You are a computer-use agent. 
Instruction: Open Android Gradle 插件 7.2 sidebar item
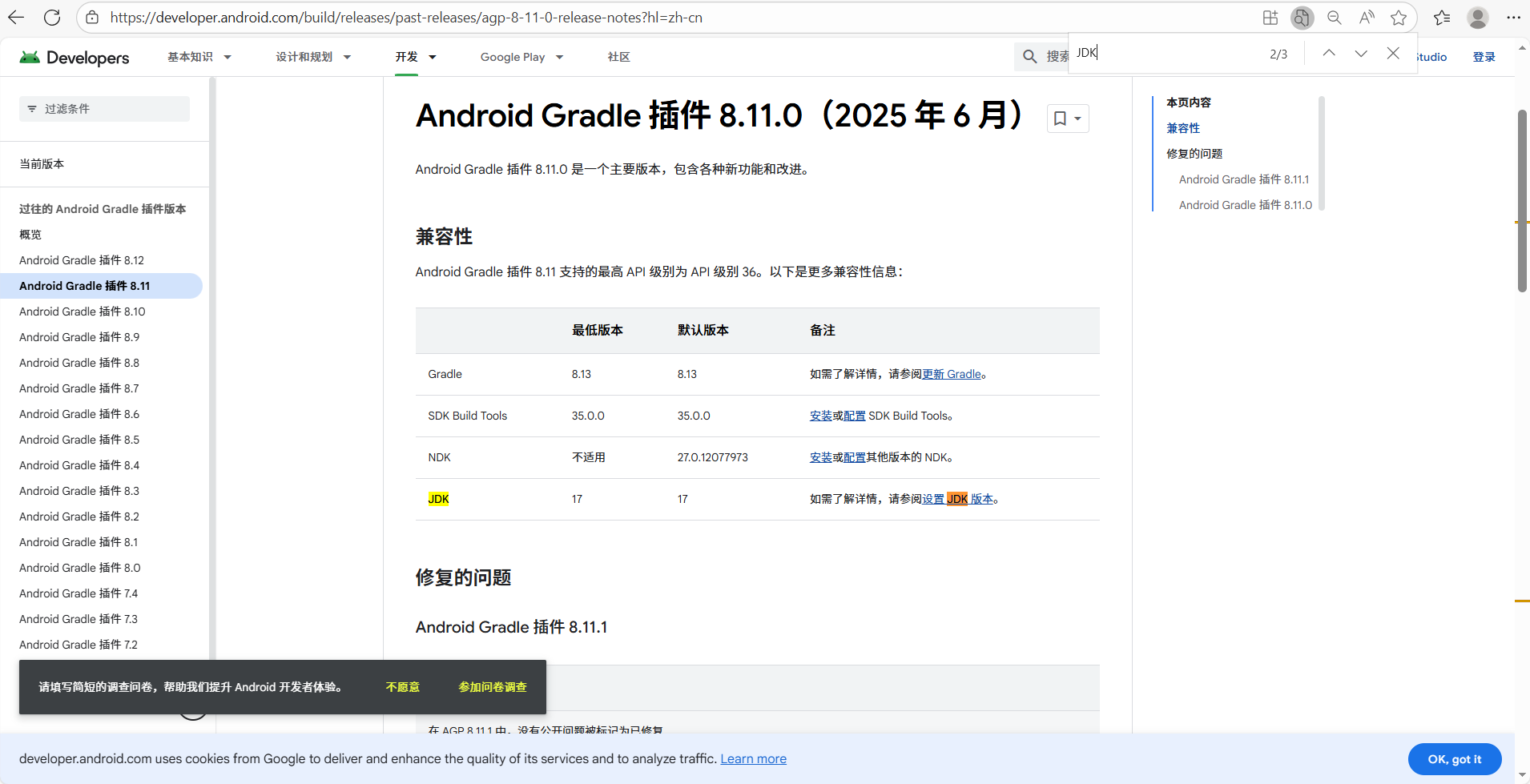click(x=79, y=645)
